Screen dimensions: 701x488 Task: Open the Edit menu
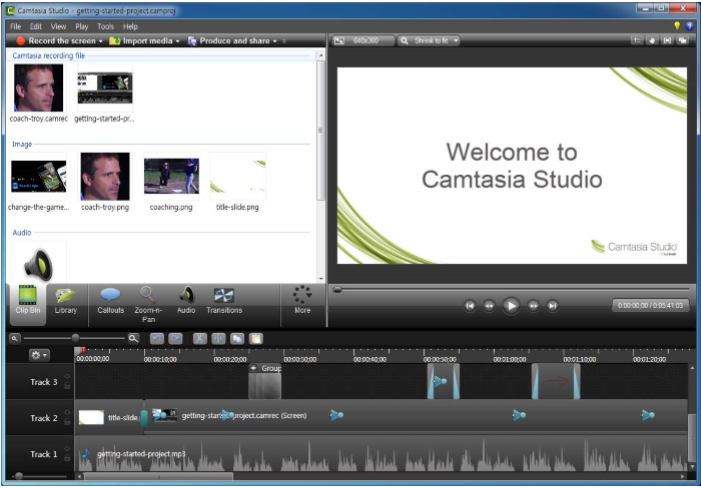36,26
